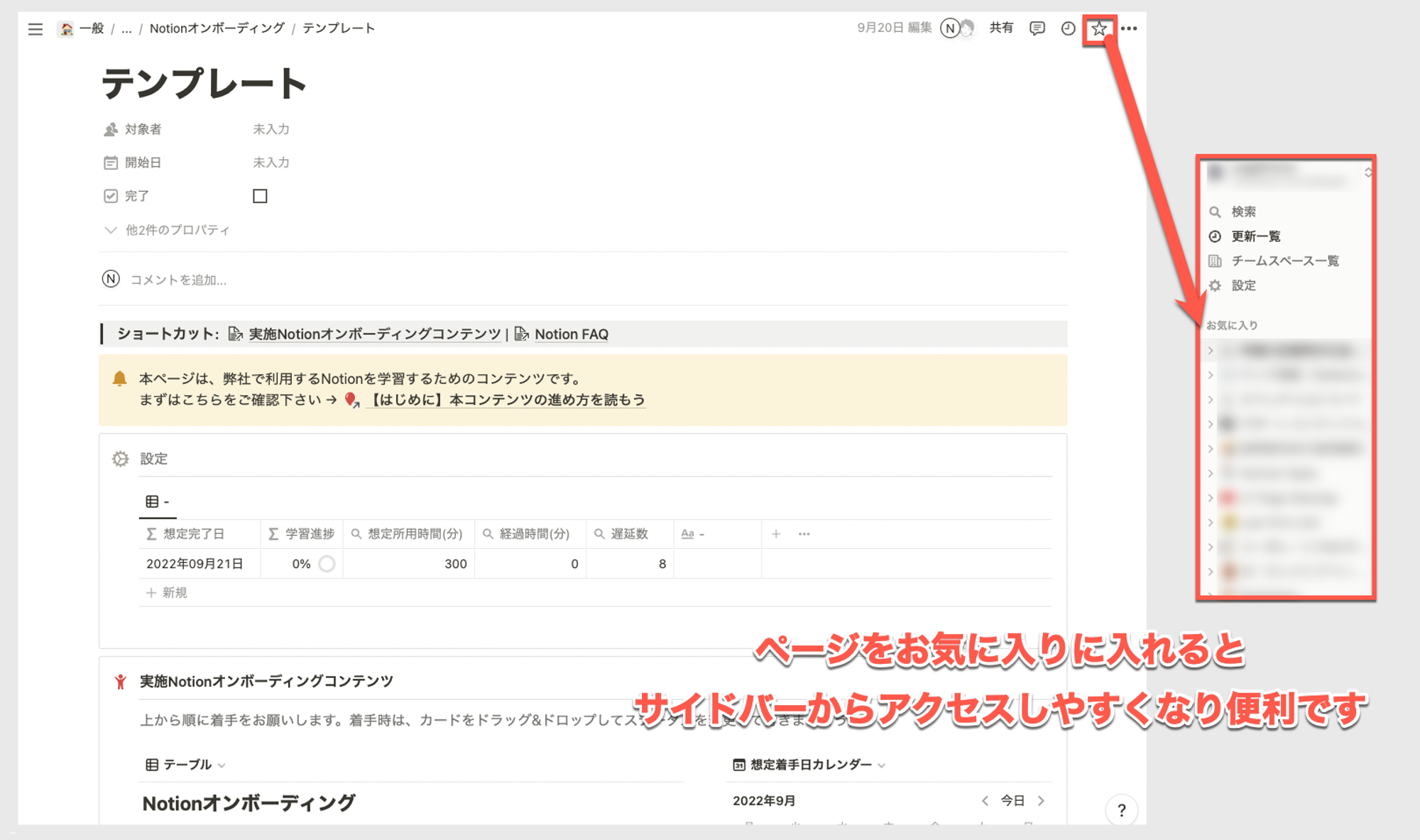Open 更新一覧 in the sidebar

tap(1255, 236)
